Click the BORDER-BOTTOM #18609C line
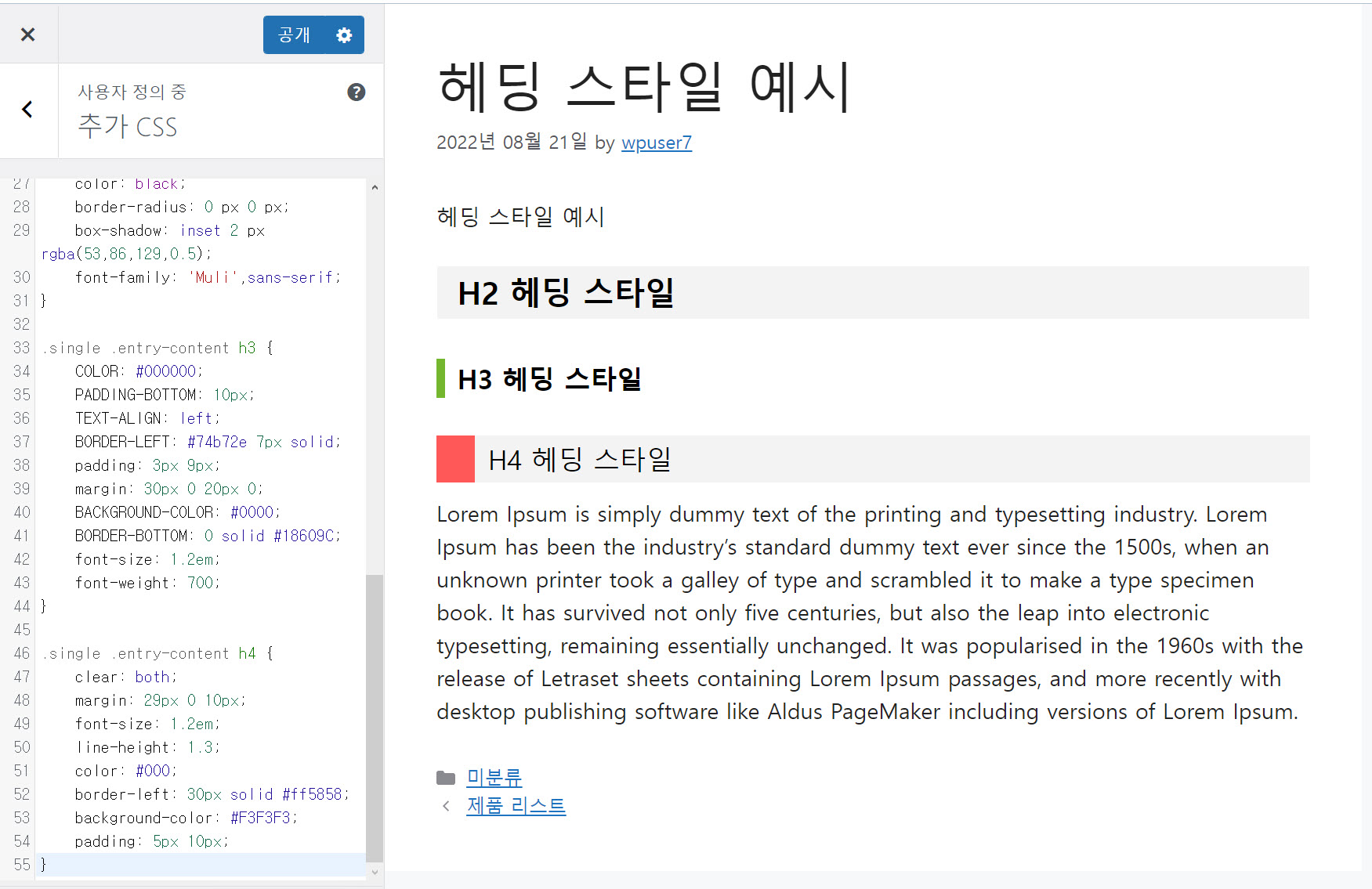 208,536
